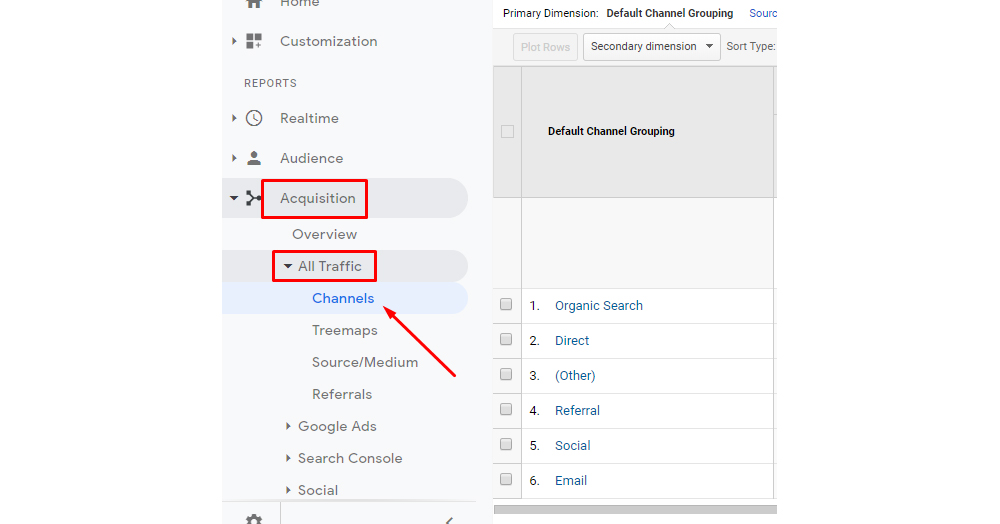Open the Source/Medium report
Viewport: 1000px width, 524px height.
point(364,362)
